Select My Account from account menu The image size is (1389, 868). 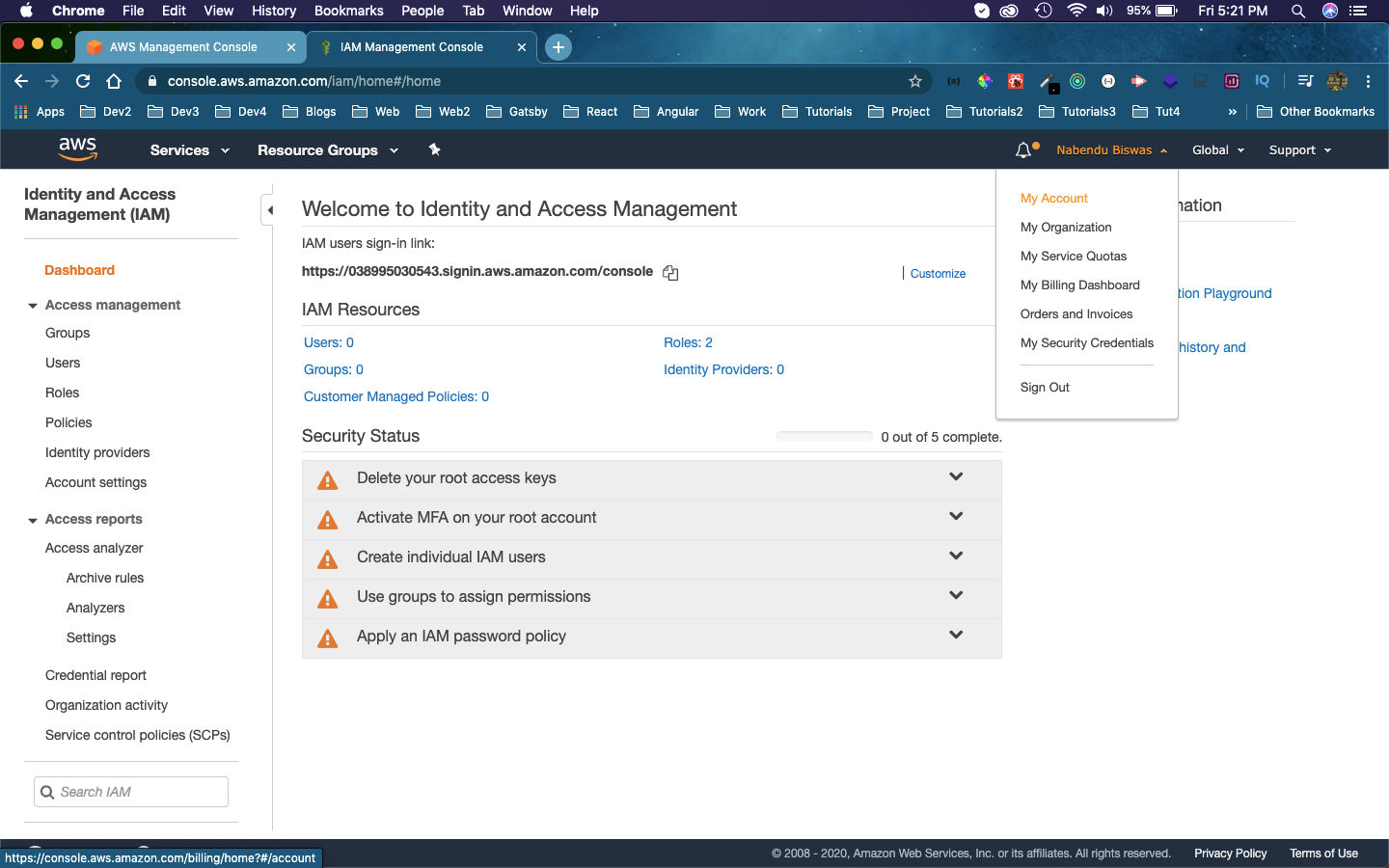[x=1053, y=198]
